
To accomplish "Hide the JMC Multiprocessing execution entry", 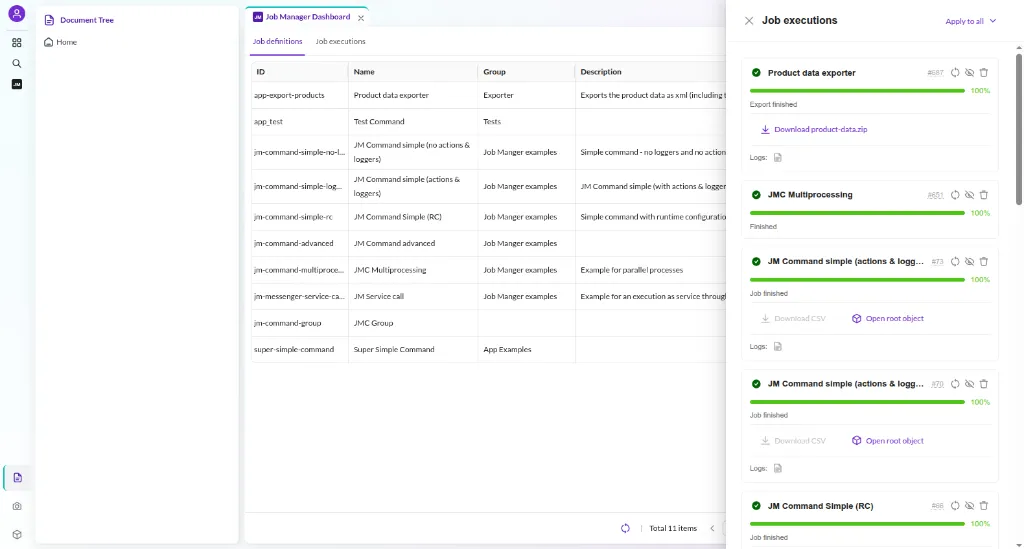I will 970,195.
